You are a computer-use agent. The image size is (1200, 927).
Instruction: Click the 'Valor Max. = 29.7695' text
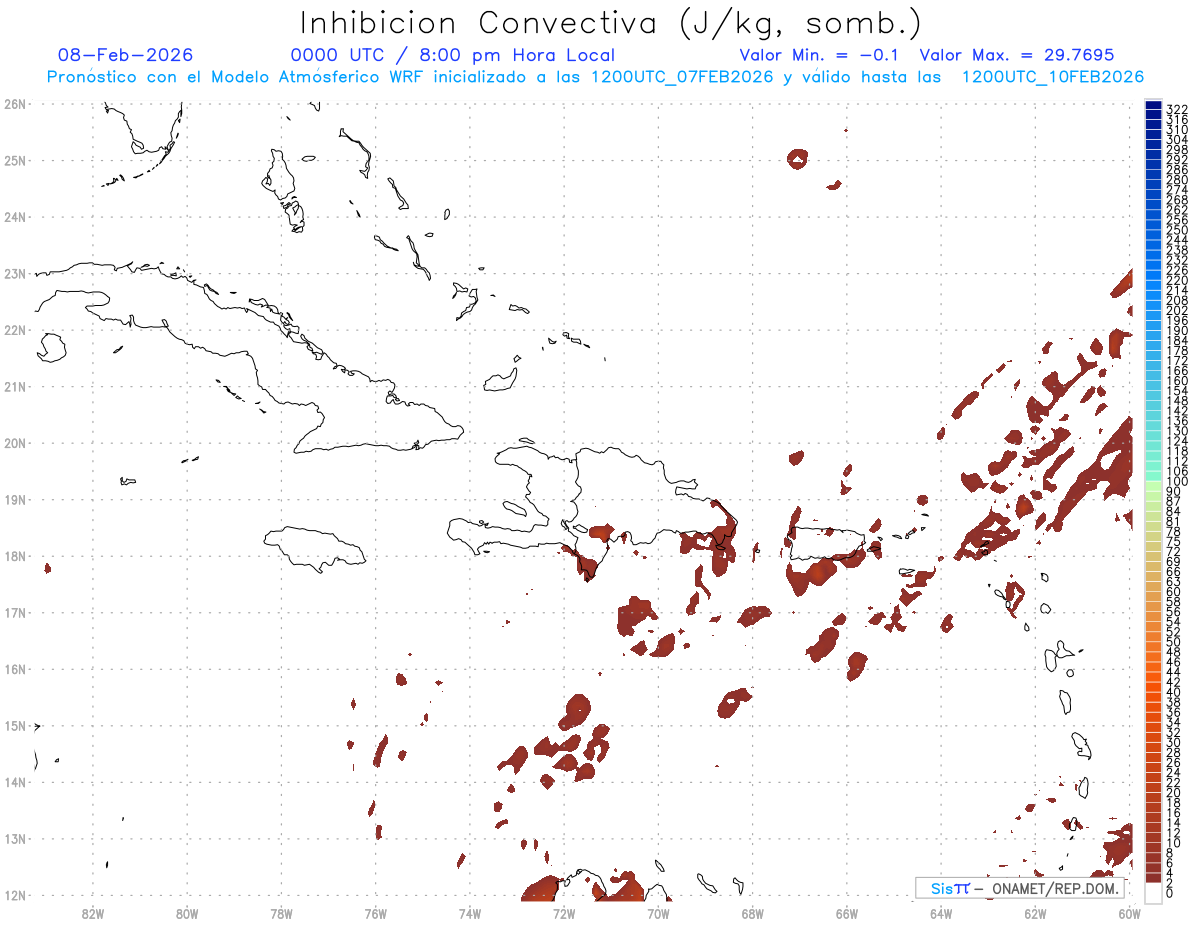click(1017, 55)
